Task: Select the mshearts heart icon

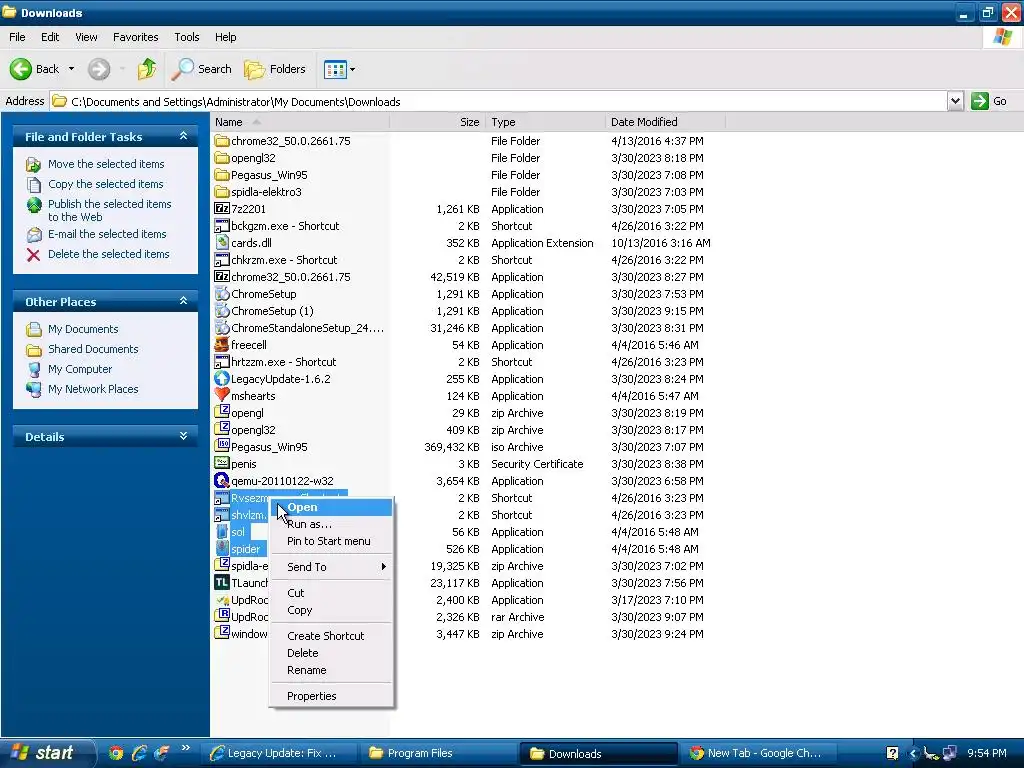Action: (x=222, y=395)
